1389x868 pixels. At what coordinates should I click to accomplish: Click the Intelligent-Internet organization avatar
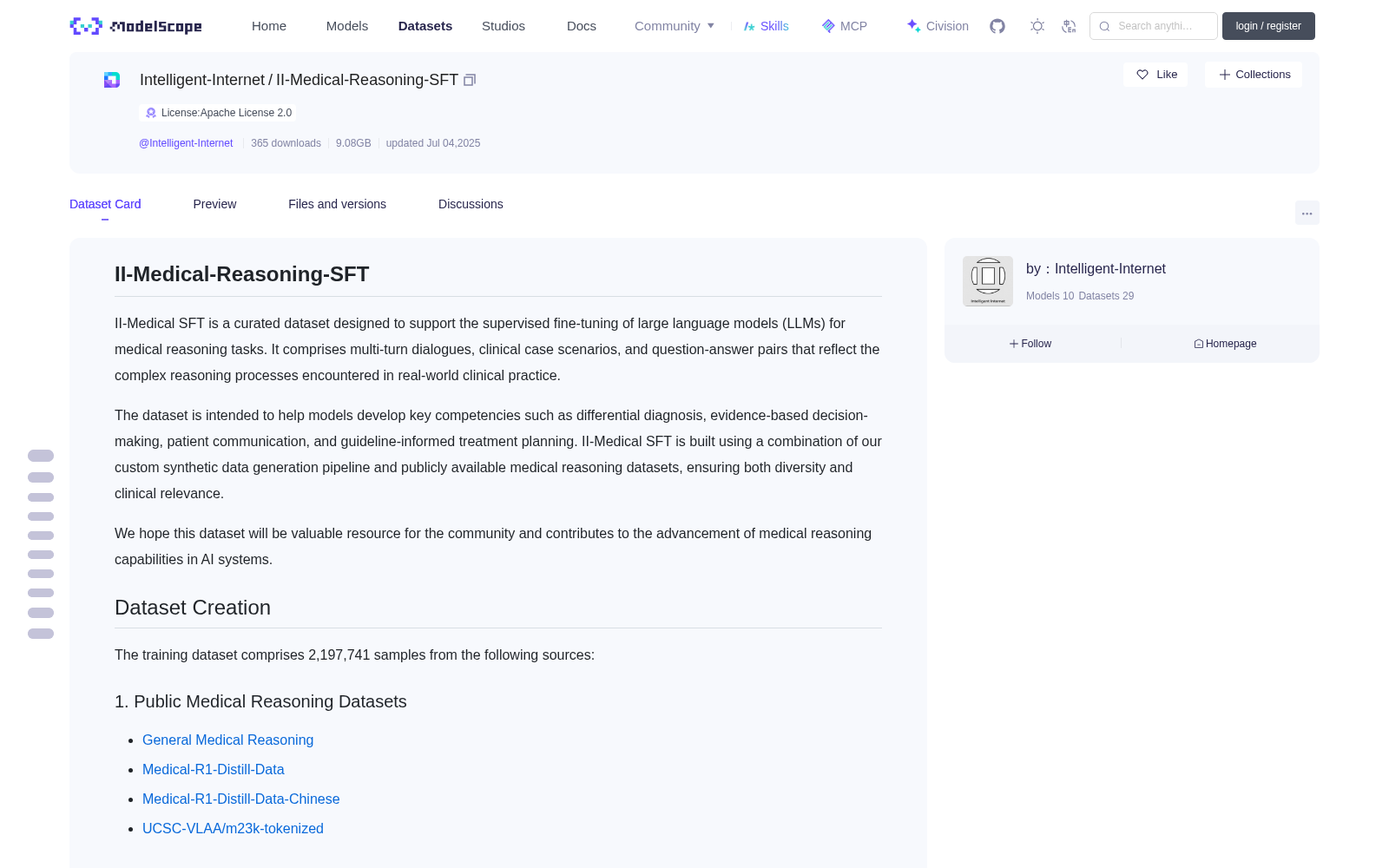tap(988, 281)
